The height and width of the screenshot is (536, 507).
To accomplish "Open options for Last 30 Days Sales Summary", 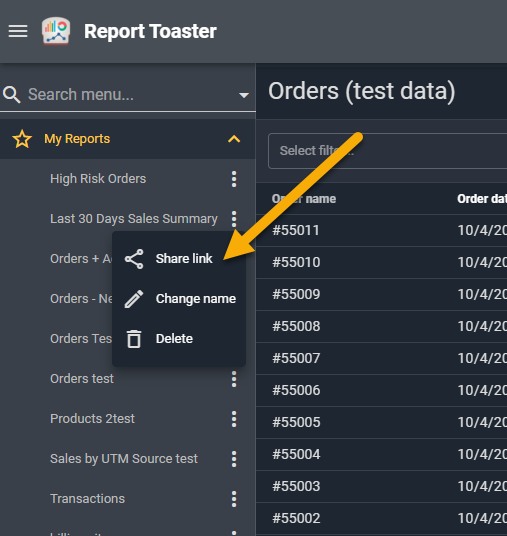I will pos(234,219).
